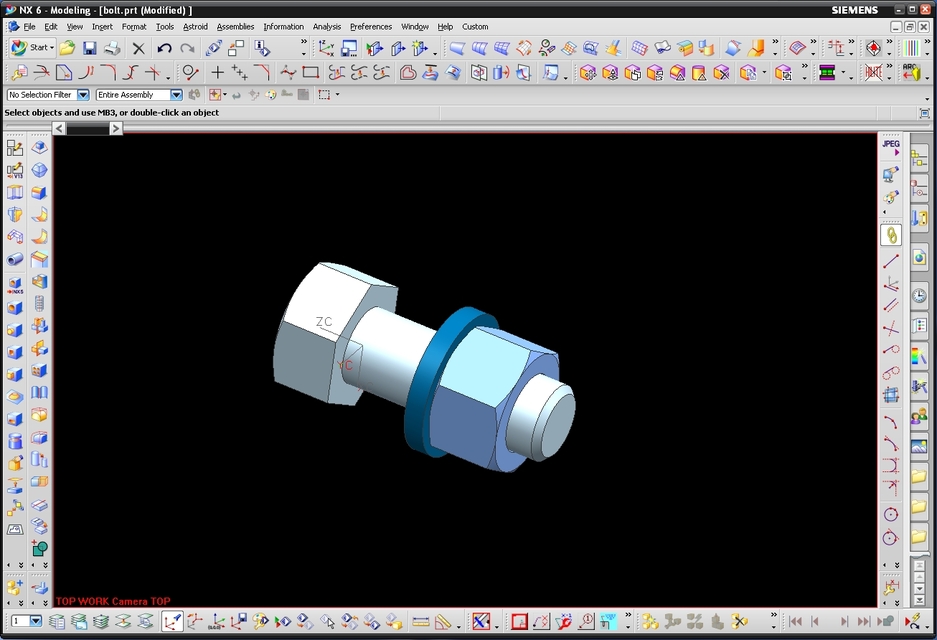Open the Assemblies menu
This screenshot has width=937, height=640.
tap(235, 27)
